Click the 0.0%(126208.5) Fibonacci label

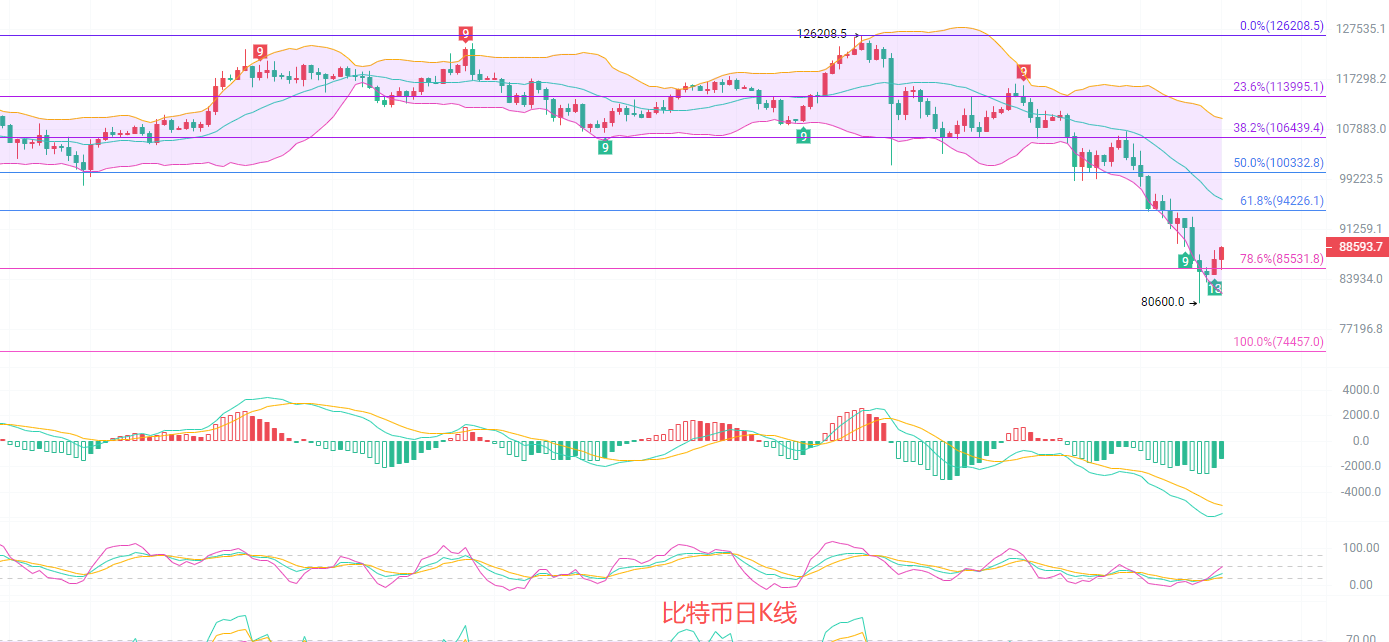[1281, 27]
